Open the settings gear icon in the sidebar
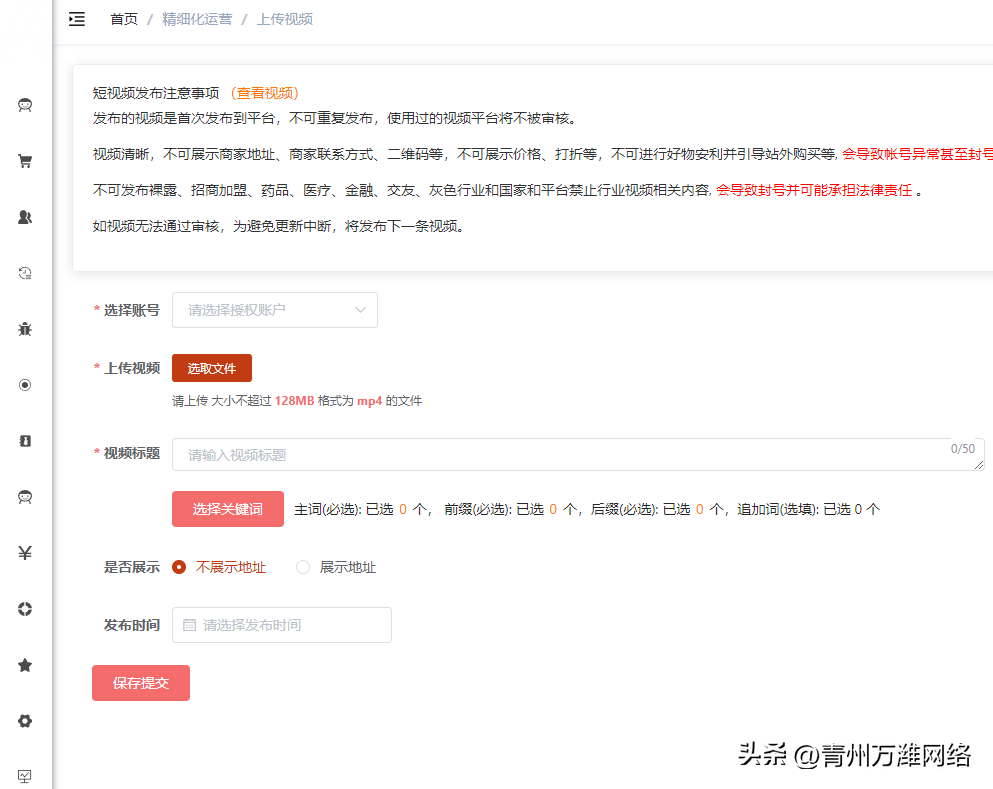 [24, 720]
